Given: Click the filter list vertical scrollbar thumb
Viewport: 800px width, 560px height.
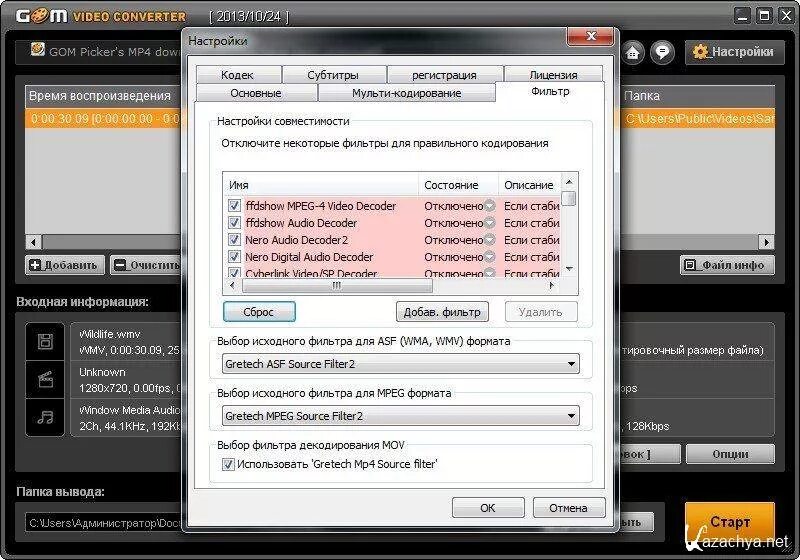Looking at the screenshot, I should point(569,198).
